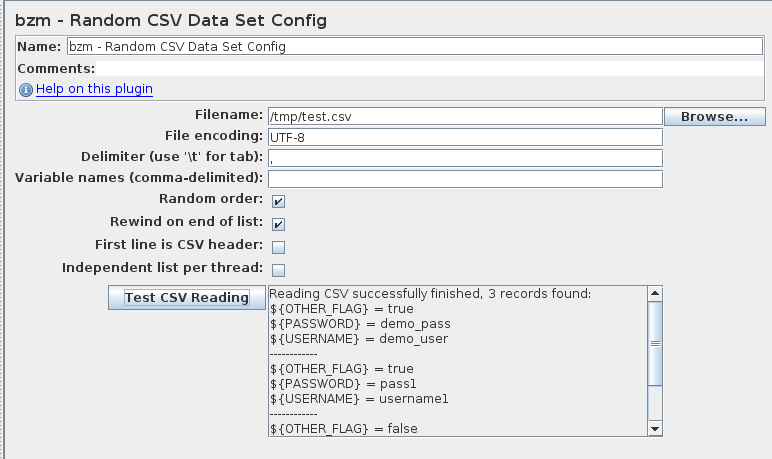Image resolution: width=772 pixels, height=459 pixels.
Task: Open the Help on this plugin link
Action: [94, 89]
